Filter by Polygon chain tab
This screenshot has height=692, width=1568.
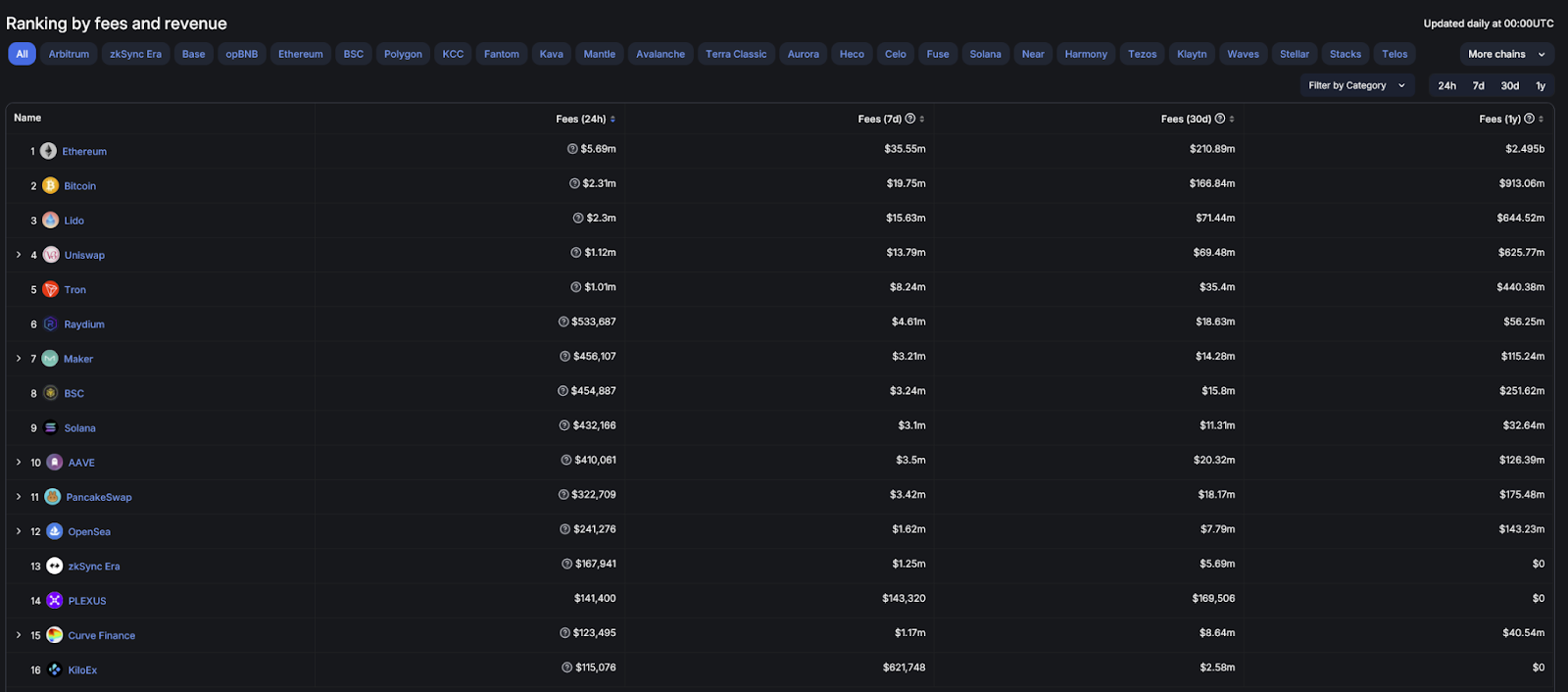[403, 54]
